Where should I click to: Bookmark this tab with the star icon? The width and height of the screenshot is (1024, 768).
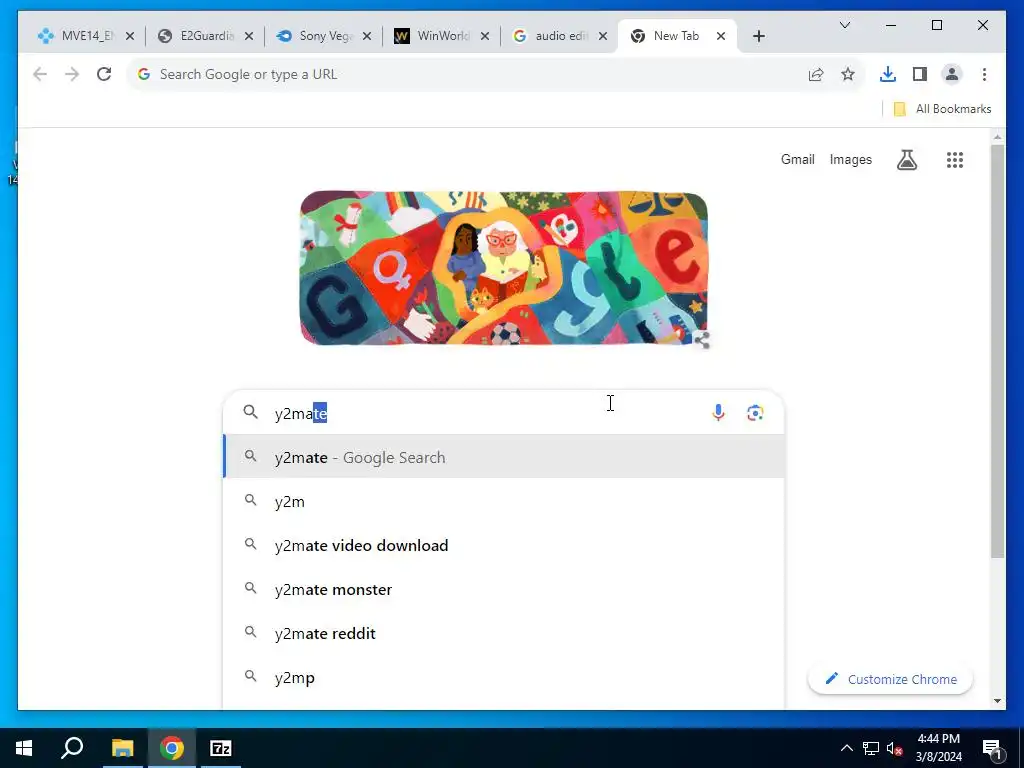pos(848,74)
